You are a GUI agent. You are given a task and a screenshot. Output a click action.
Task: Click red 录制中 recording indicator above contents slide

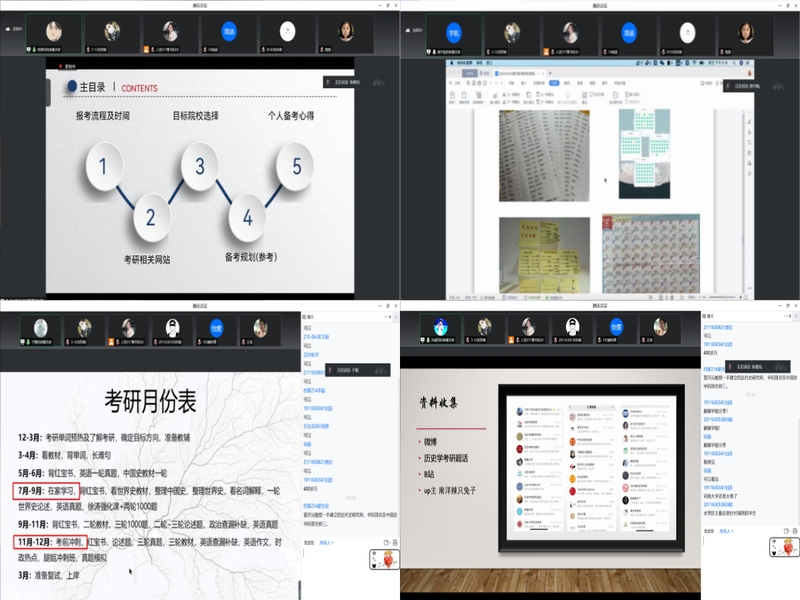coord(67,66)
